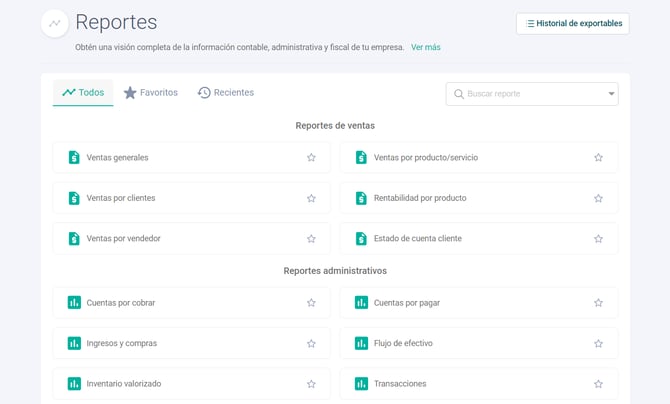
Task: Click the Estado de cuenta cliente icon
Action: point(361,239)
